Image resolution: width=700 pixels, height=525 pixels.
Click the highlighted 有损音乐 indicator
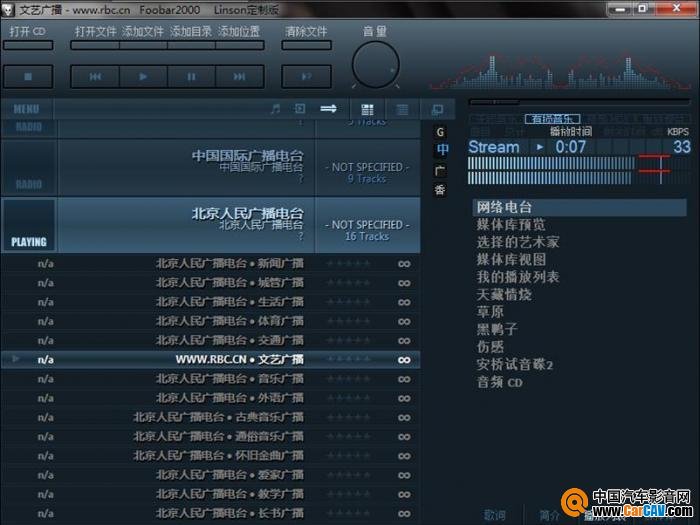553,119
